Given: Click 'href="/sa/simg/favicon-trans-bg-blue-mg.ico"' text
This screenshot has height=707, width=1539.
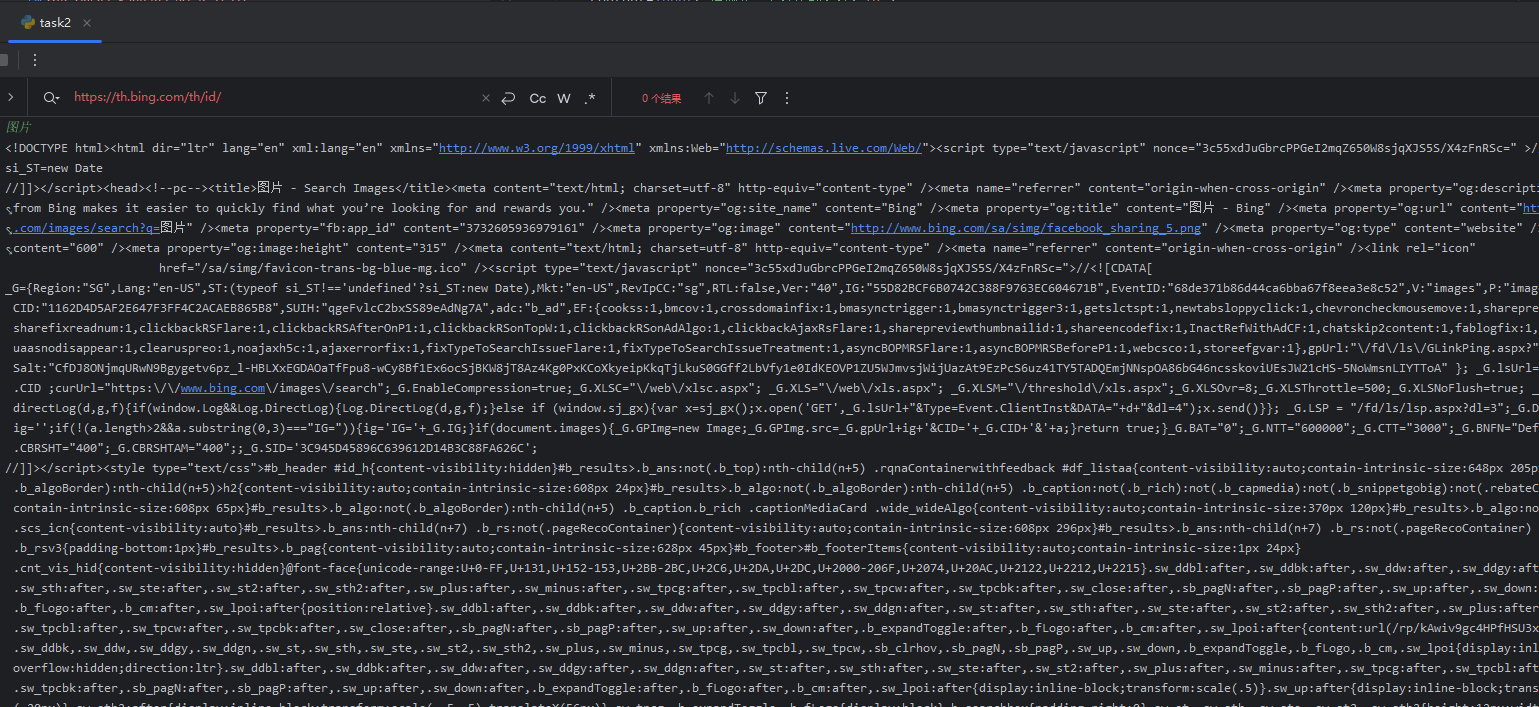Looking at the screenshot, I should (x=313, y=268).
